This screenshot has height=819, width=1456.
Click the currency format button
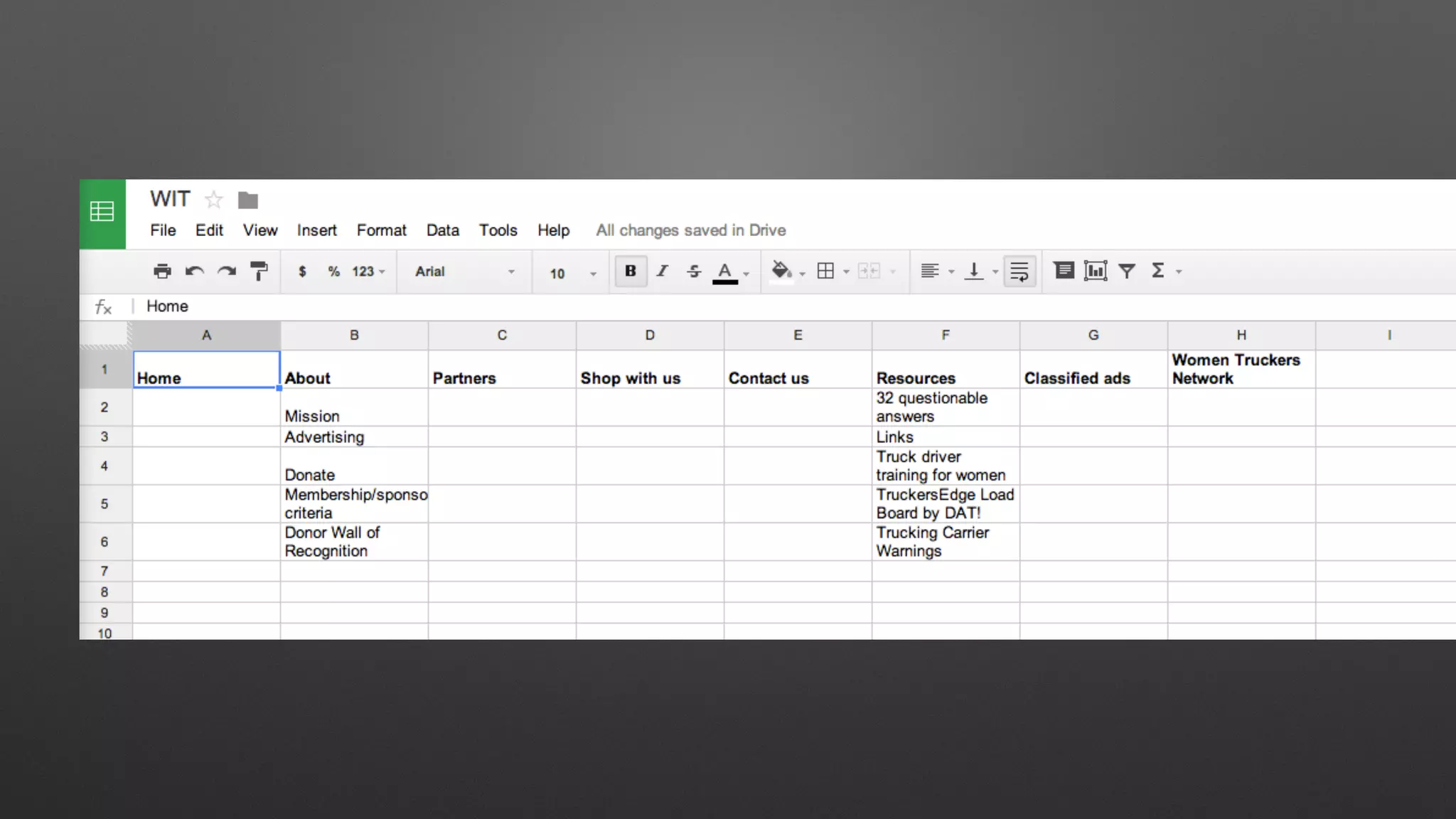click(302, 272)
